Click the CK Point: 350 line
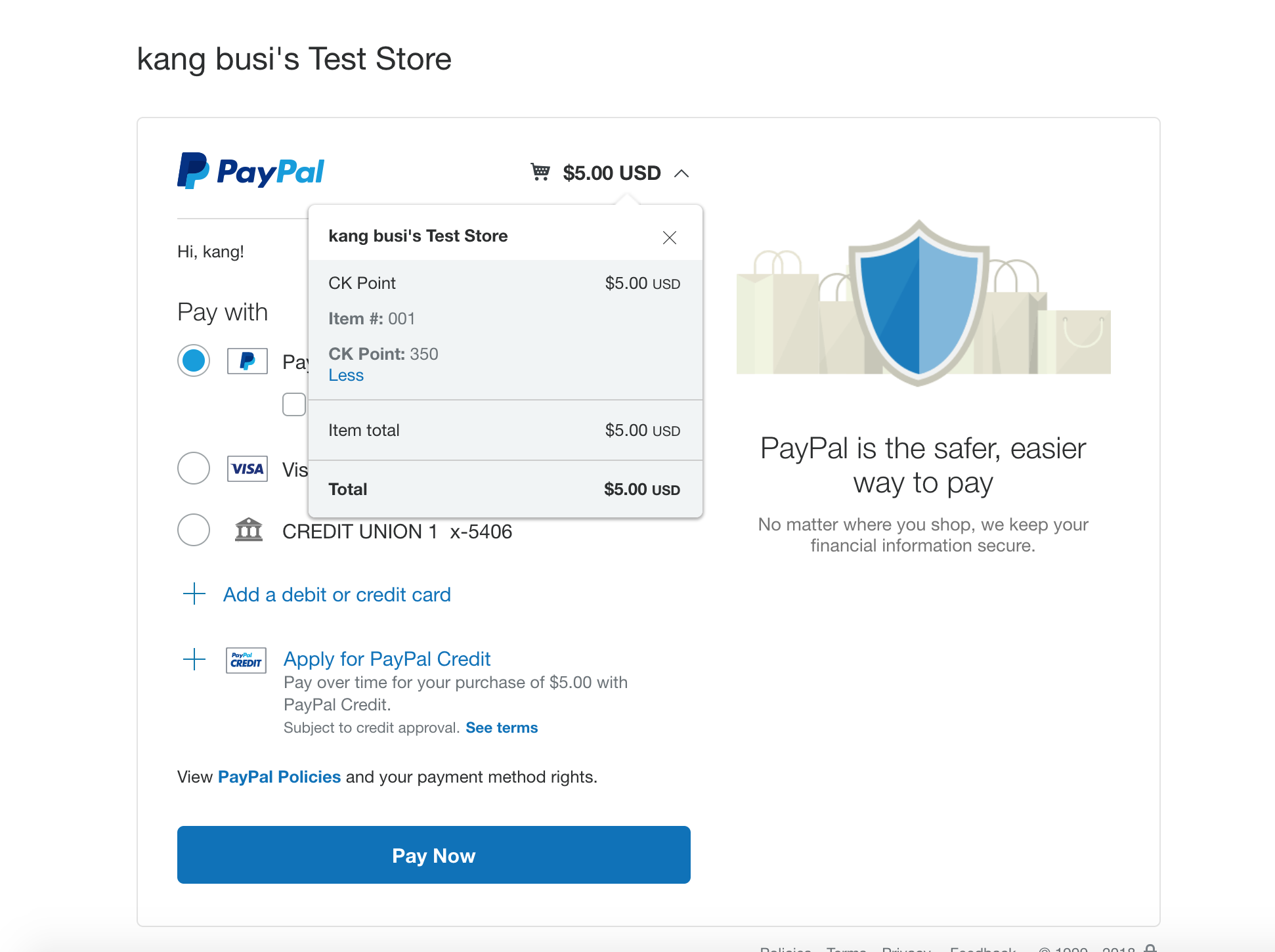 pyautogui.click(x=383, y=354)
